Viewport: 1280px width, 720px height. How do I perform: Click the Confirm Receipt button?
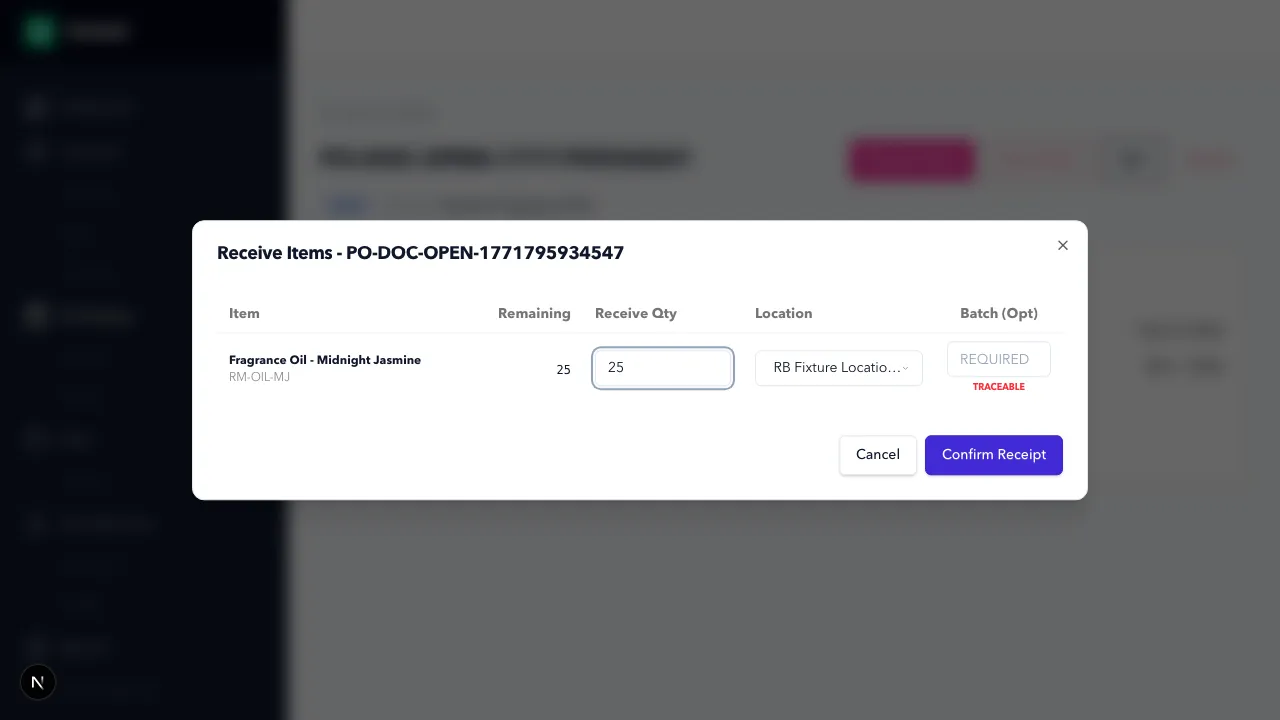tap(993, 455)
